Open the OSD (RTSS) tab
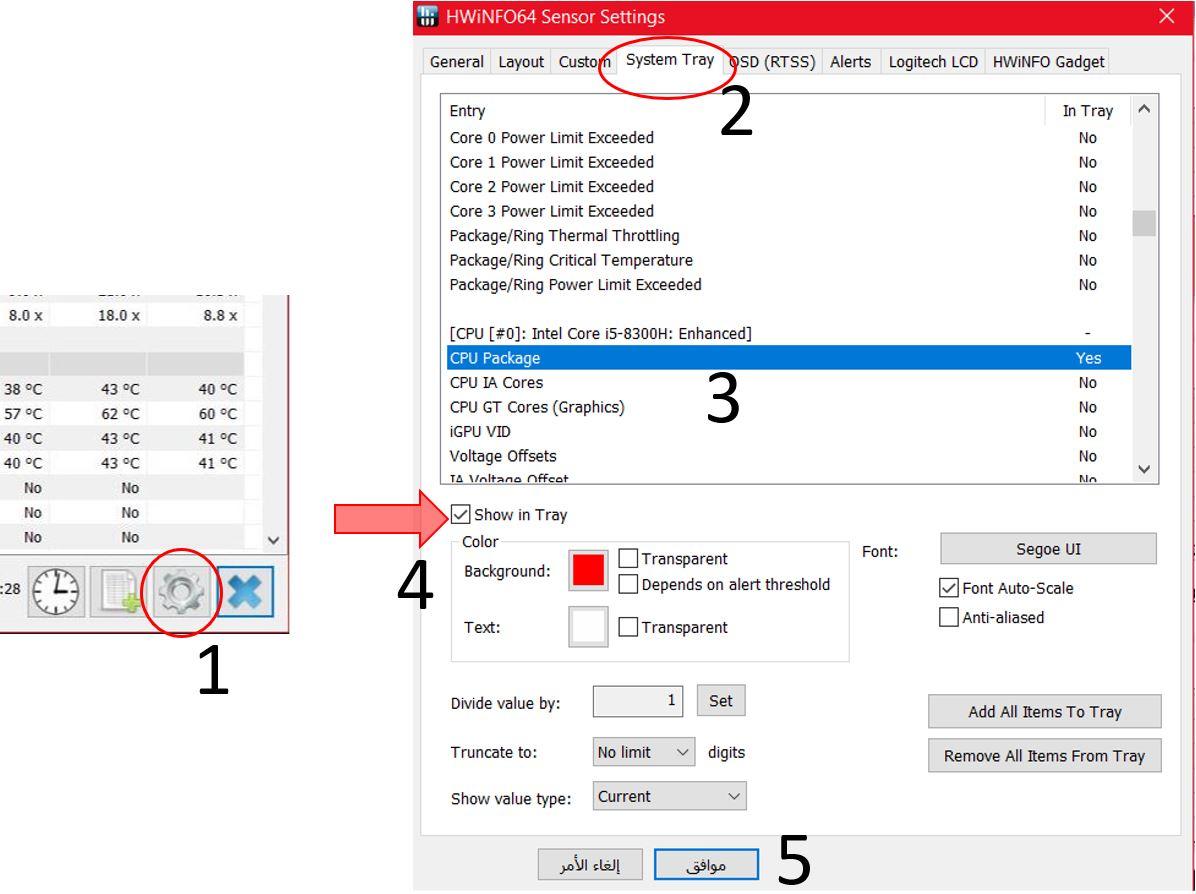 tap(773, 62)
